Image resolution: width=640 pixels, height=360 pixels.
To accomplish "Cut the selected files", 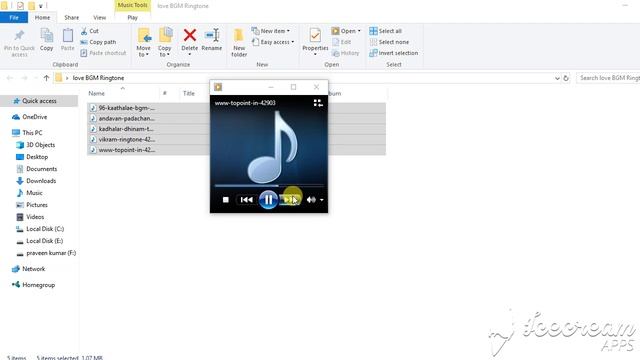I will 90,31.
